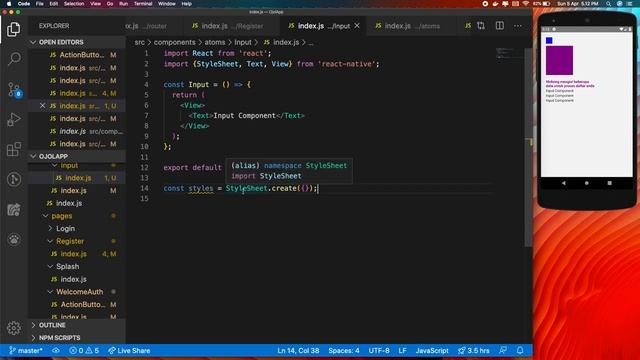The height and width of the screenshot is (360, 640).
Task: Click the master branch status bar item
Action: coord(26,351)
